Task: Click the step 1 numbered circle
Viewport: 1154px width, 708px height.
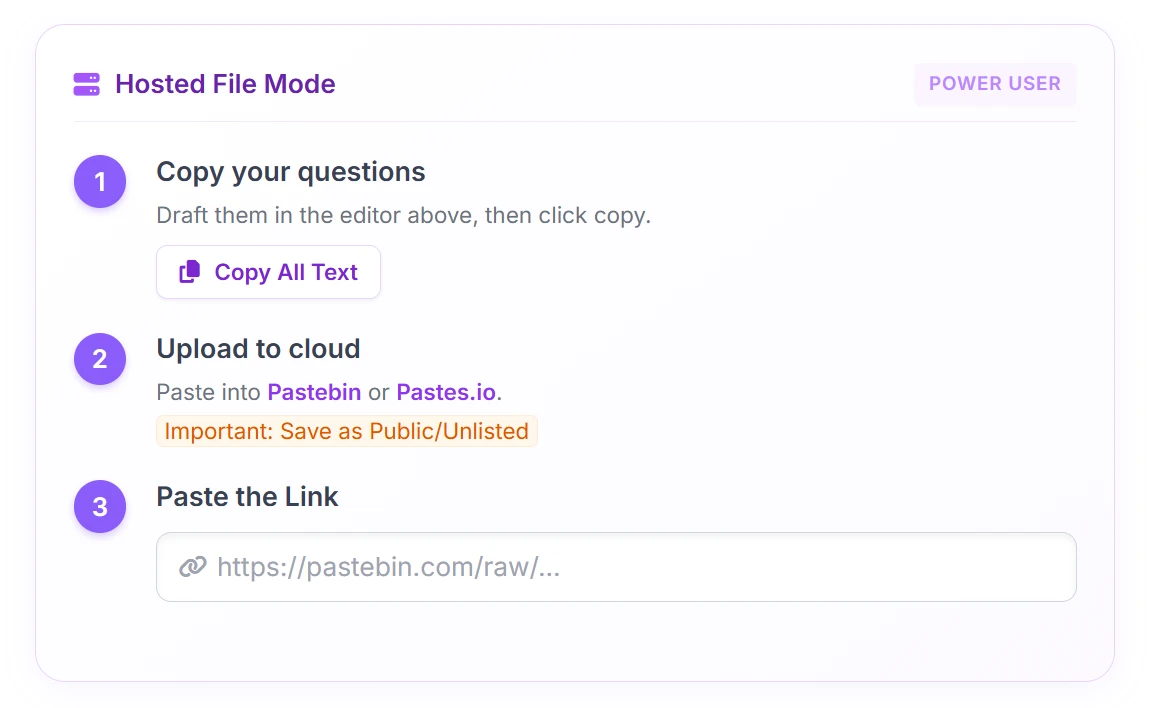Action: [100, 182]
